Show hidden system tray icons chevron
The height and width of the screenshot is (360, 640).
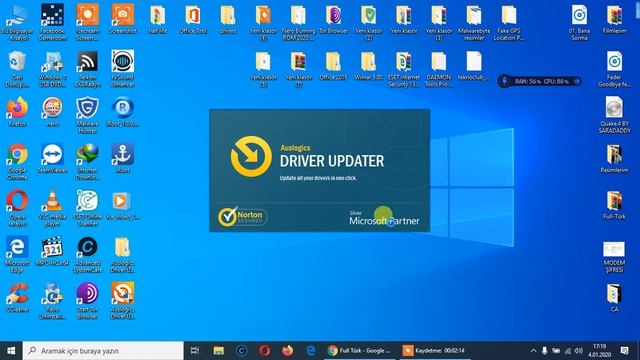coord(533,351)
